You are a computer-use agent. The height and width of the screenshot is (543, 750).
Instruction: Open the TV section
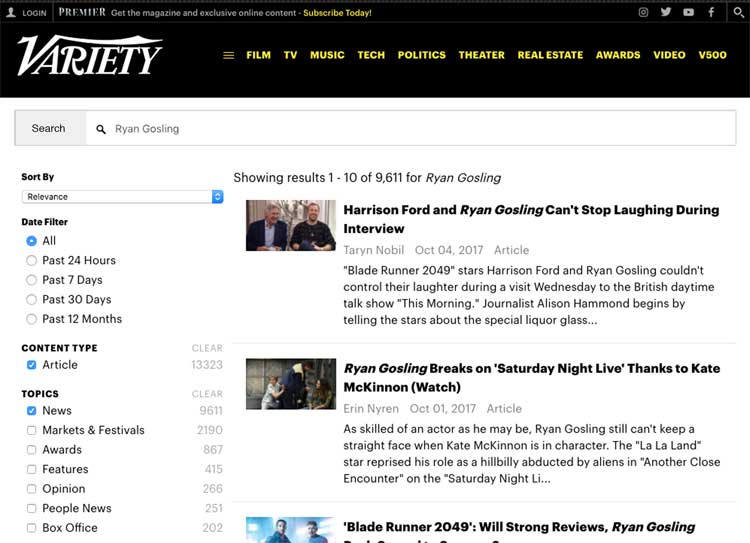tap(290, 55)
